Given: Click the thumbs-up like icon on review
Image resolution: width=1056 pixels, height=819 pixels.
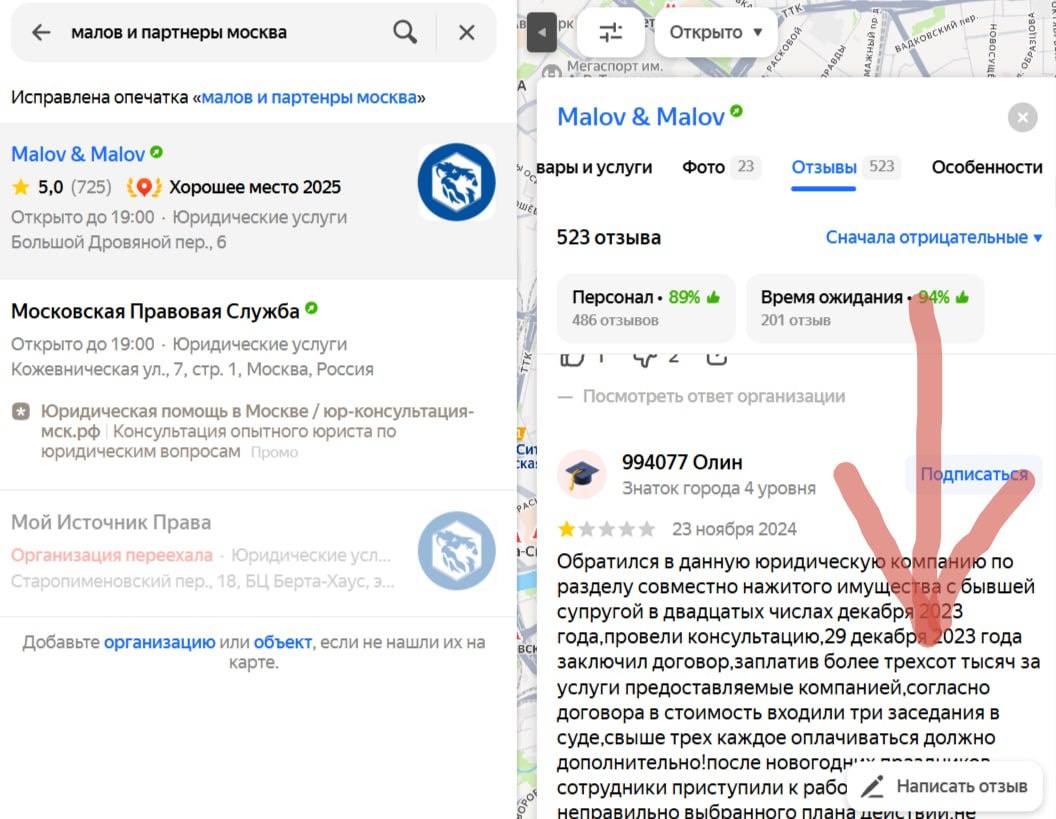Looking at the screenshot, I should point(571,359).
